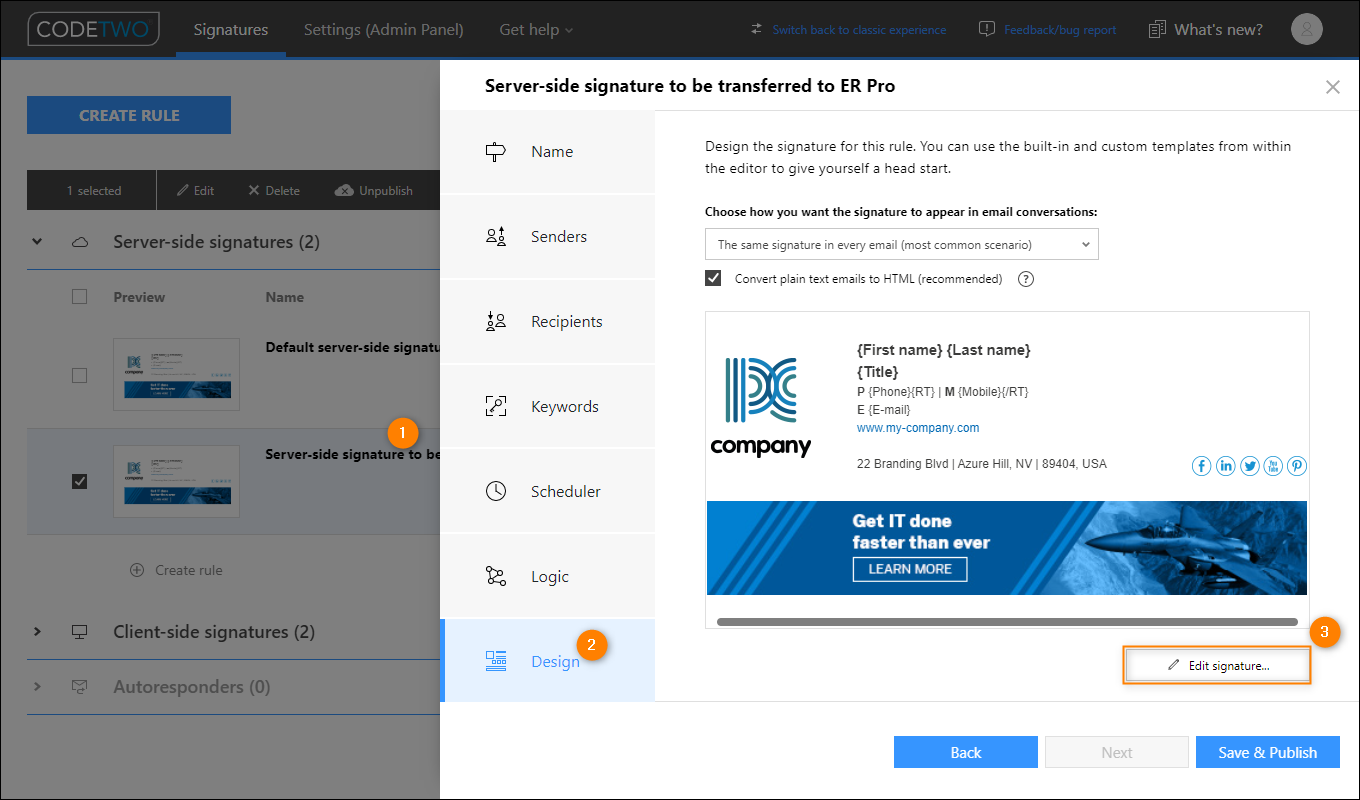The image size is (1360, 800).
Task: Expand the Autoresponders section
Action: 38,687
